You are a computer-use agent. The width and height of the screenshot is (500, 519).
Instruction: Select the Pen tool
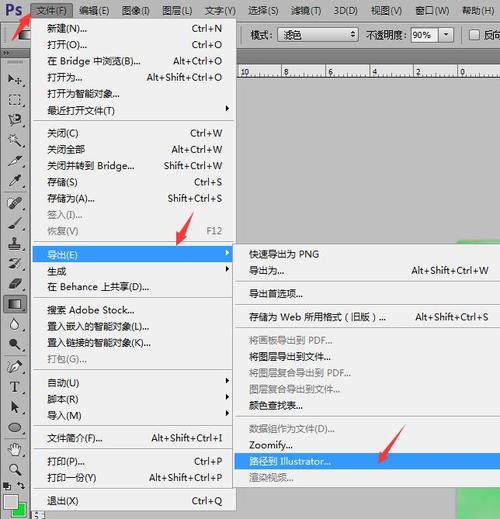14,367
